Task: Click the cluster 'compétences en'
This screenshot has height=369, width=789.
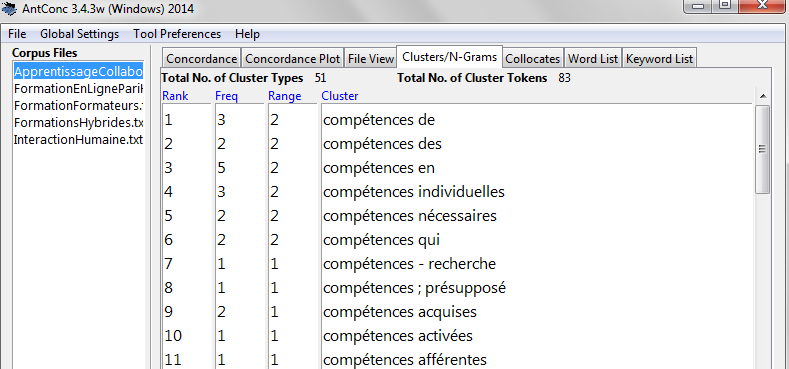Action: tap(379, 168)
